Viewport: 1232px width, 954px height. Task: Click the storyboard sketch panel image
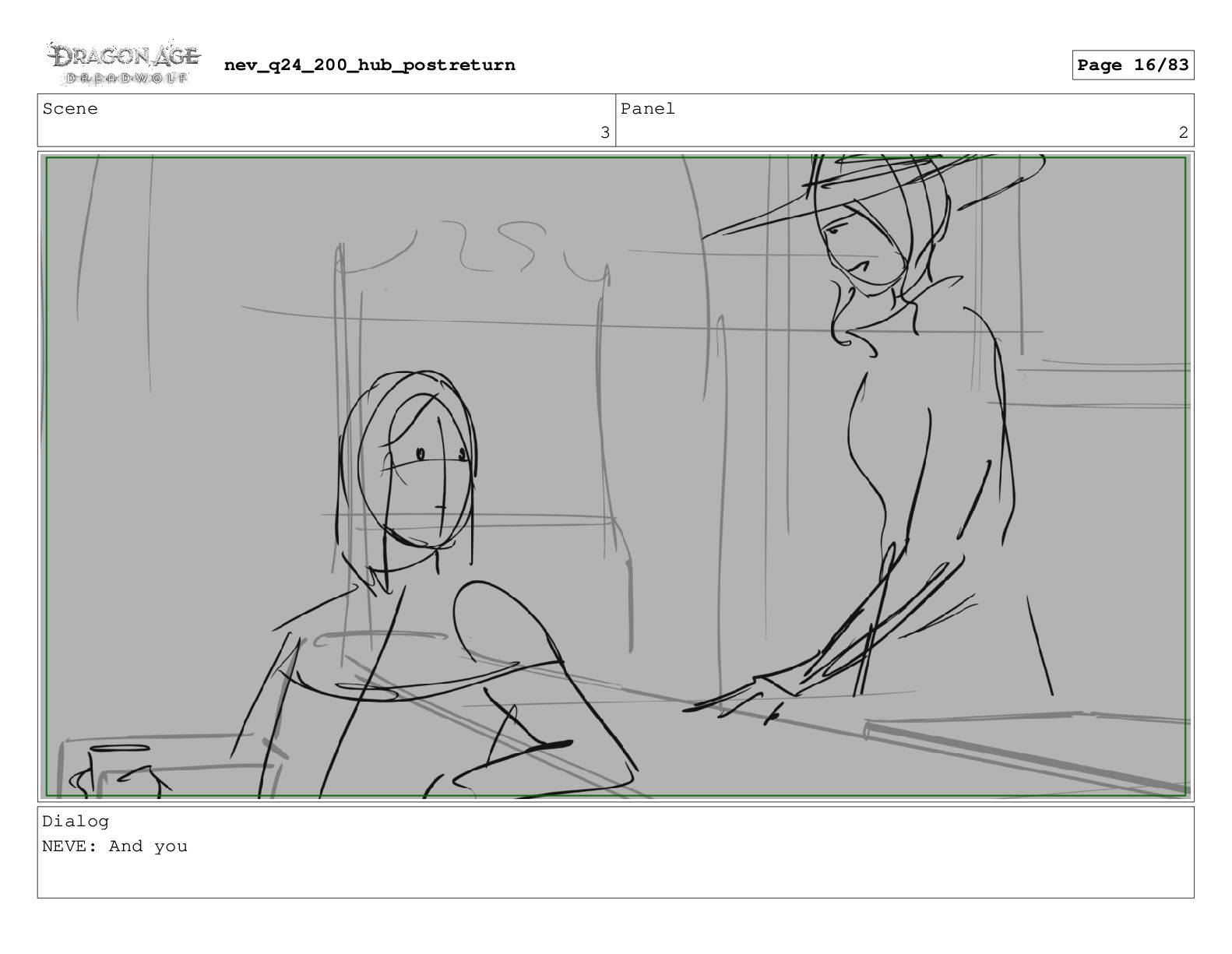[x=616, y=477]
